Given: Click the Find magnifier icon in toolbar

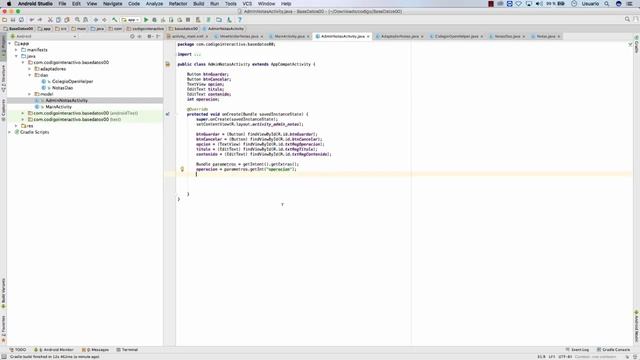Looking at the screenshot, I should [77, 20].
